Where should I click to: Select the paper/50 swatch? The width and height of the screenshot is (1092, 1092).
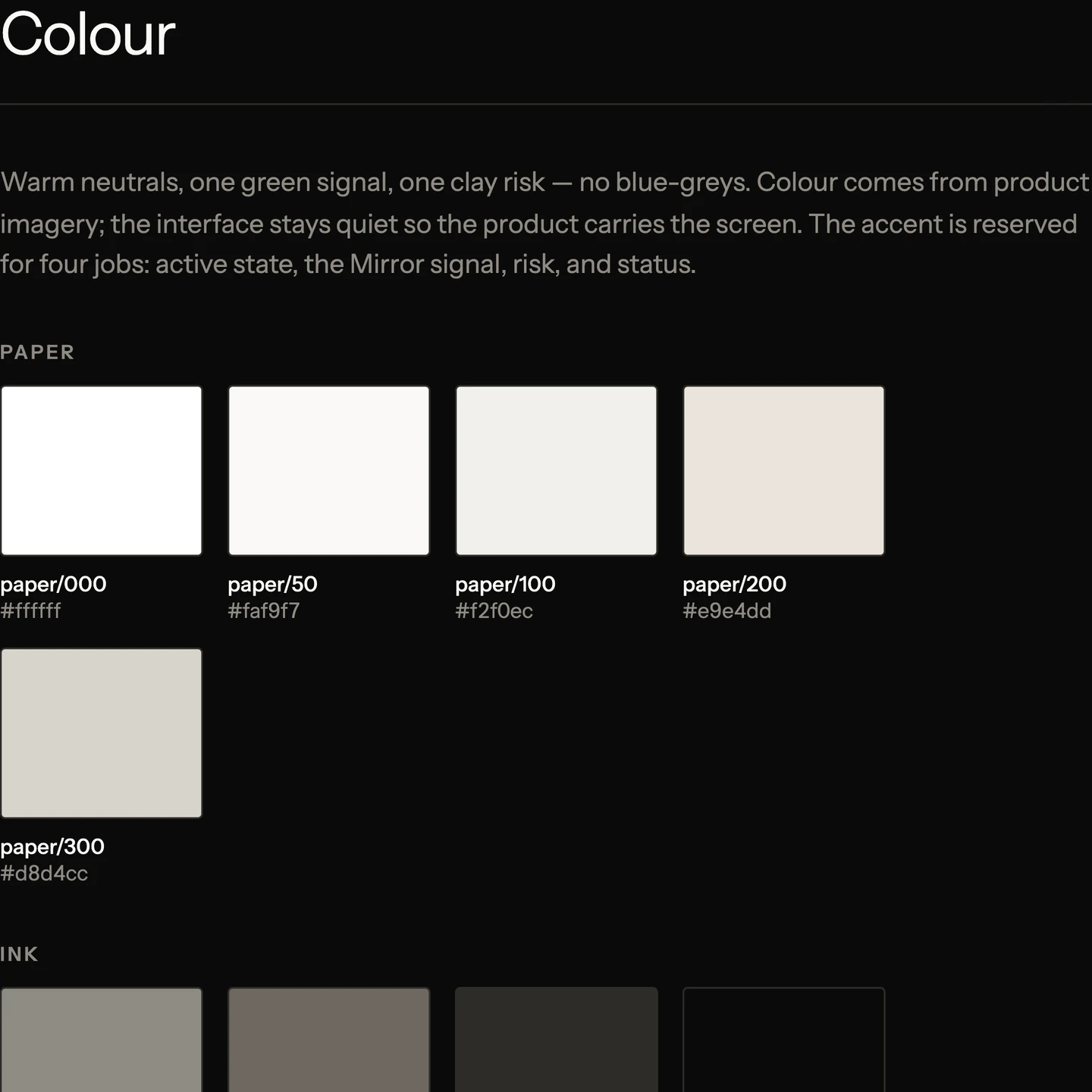329,471
